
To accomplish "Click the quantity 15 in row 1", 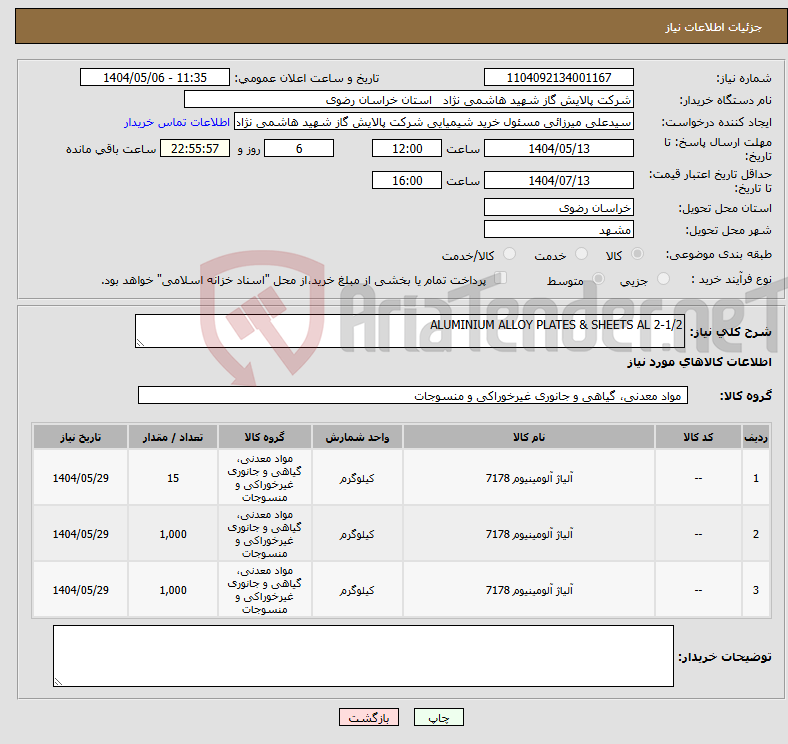I will tap(173, 478).
